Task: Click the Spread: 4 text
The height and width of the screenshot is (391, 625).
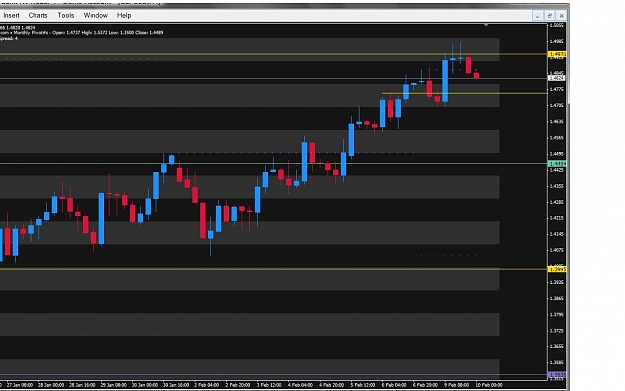Action: click(9, 38)
